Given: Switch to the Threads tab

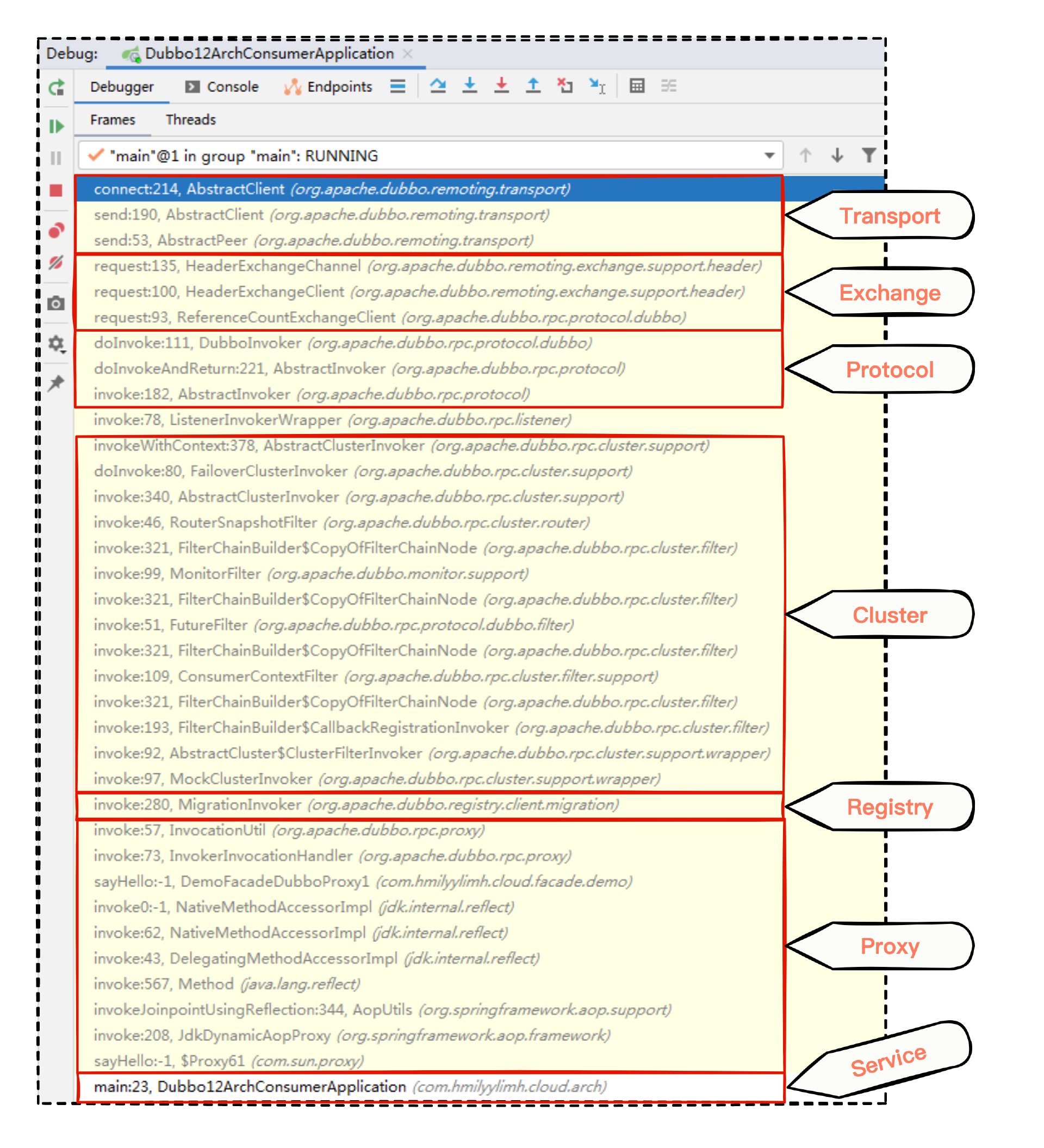Looking at the screenshot, I should click(191, 120).
